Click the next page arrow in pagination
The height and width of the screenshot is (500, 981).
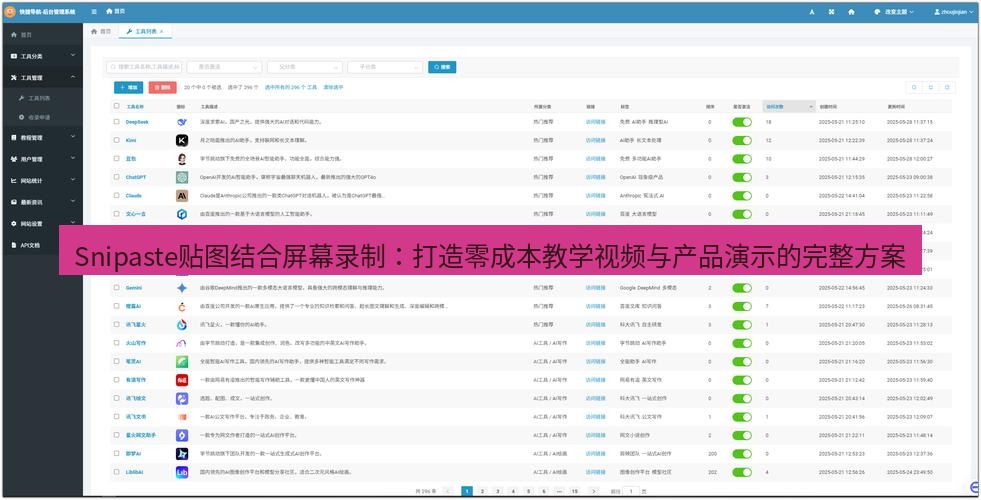[594, 491]
